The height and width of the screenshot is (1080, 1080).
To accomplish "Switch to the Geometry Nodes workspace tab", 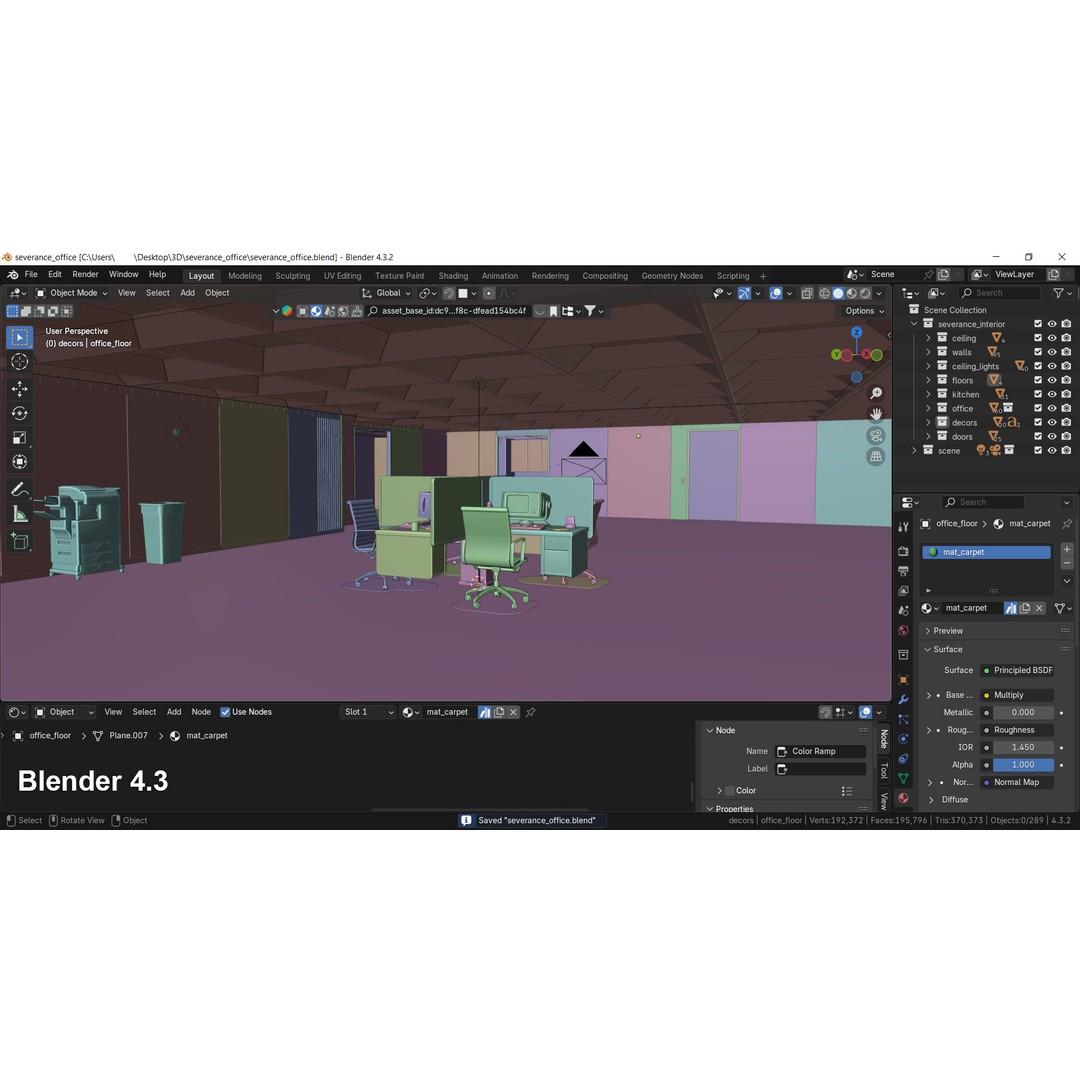I will pyautogui.click(x=672, y=276).
